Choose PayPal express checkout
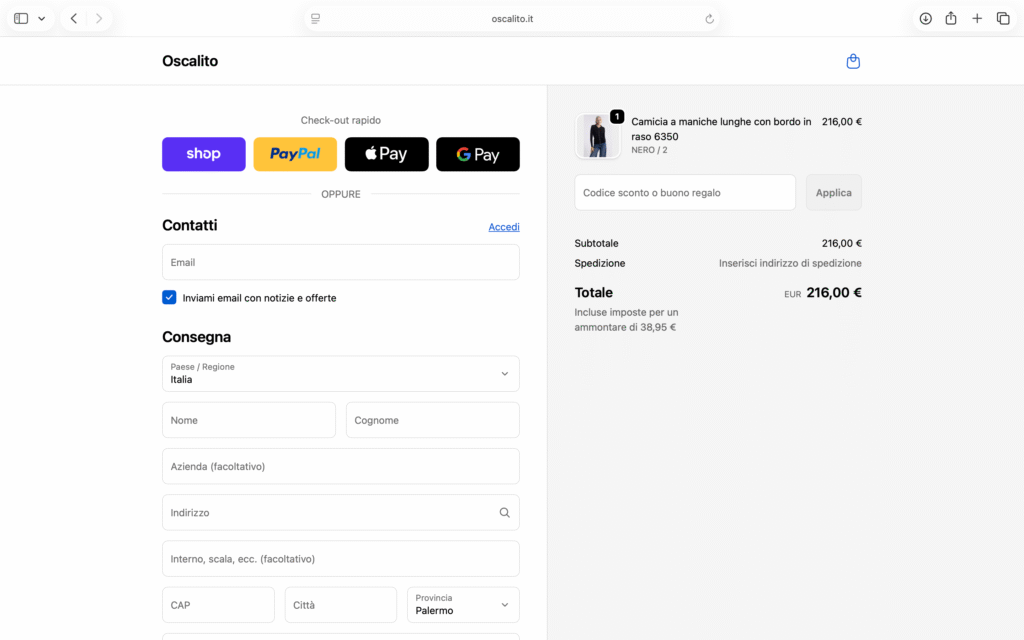 coord(295,154)
